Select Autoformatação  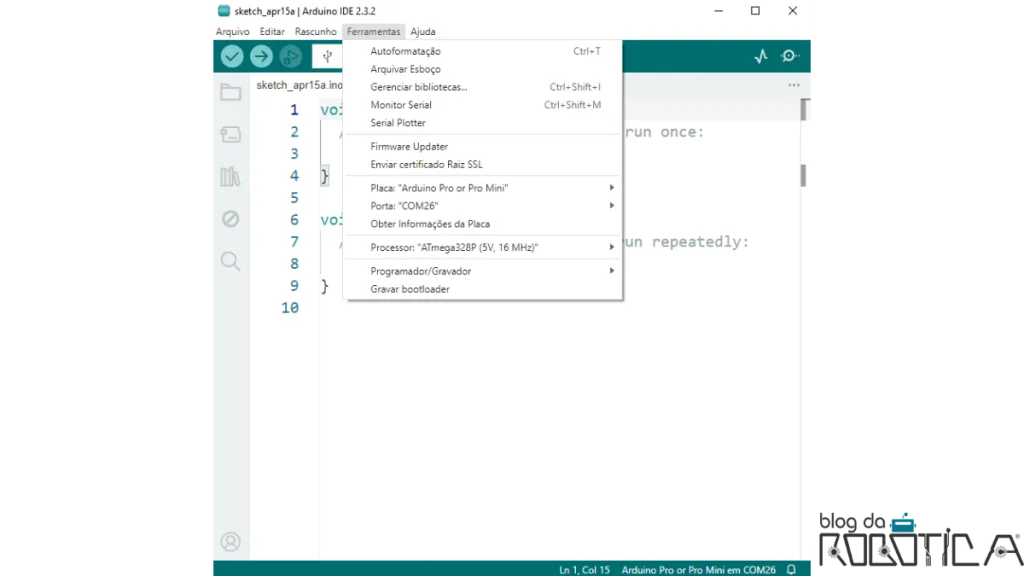(x=483, y=51)
